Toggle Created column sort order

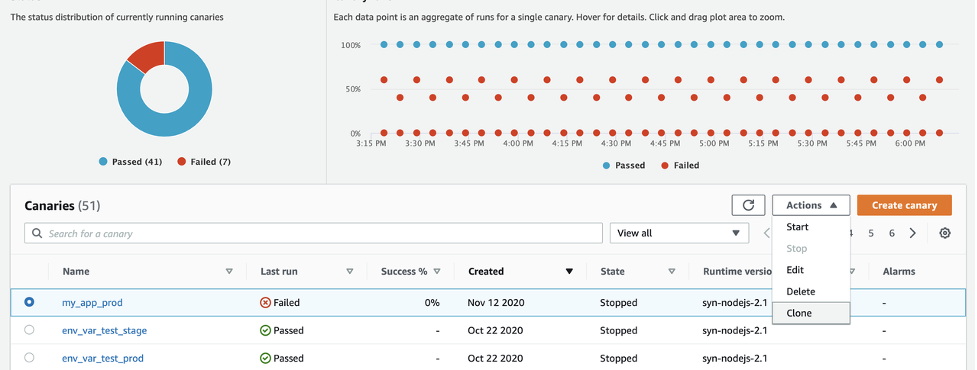pos(568,272)
